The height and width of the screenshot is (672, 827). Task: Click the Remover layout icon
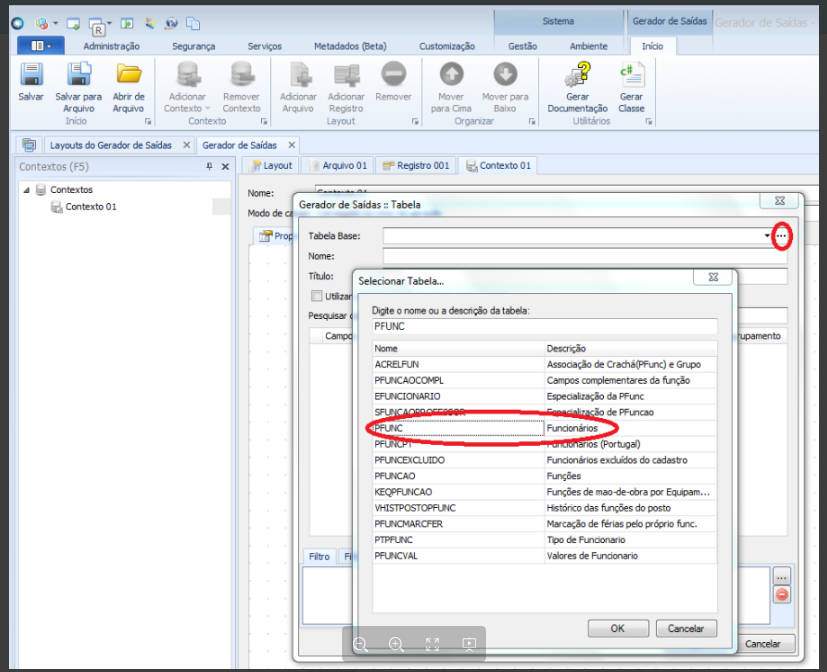(x=393, y=74)
